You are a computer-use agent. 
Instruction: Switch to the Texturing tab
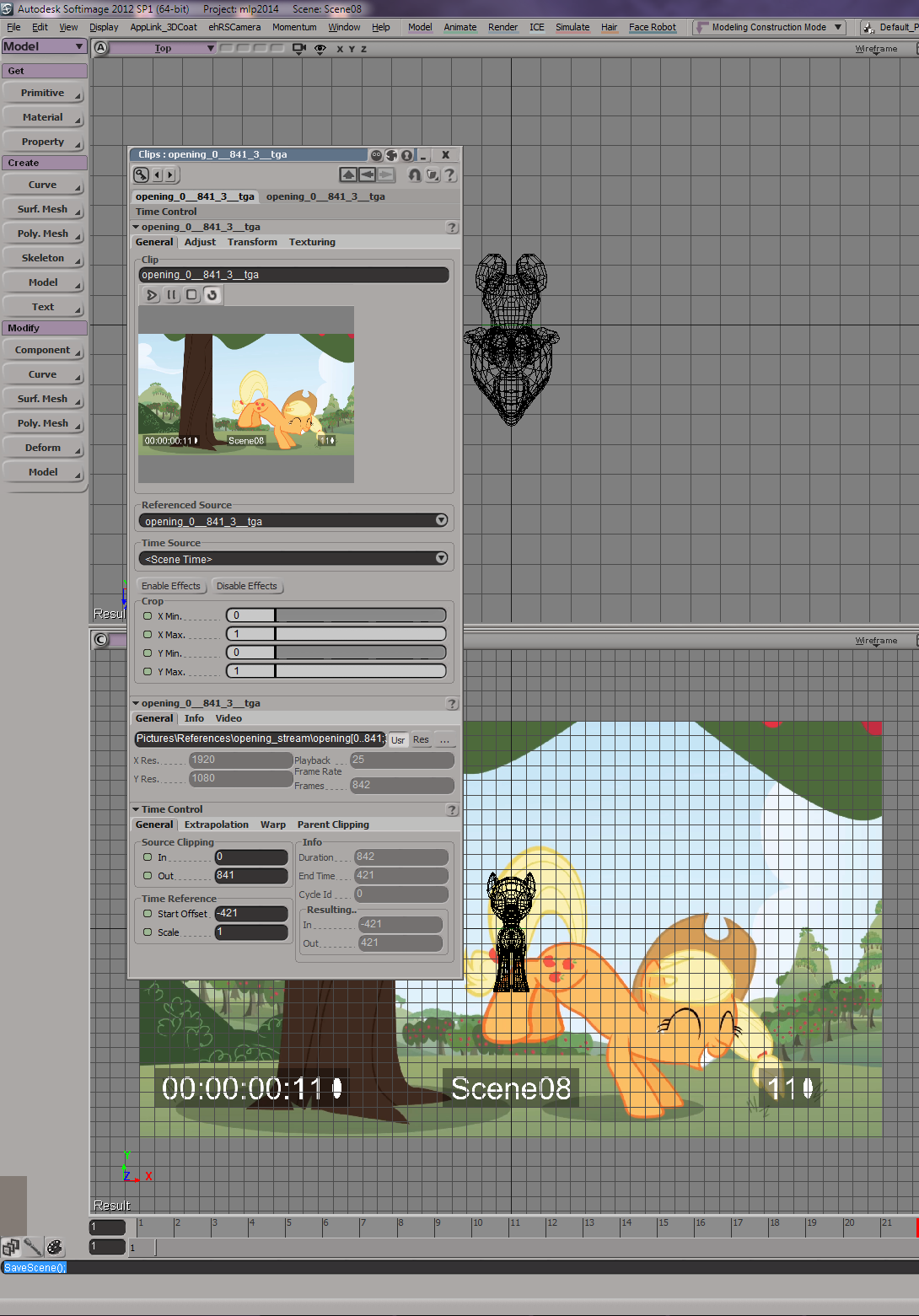312,242
